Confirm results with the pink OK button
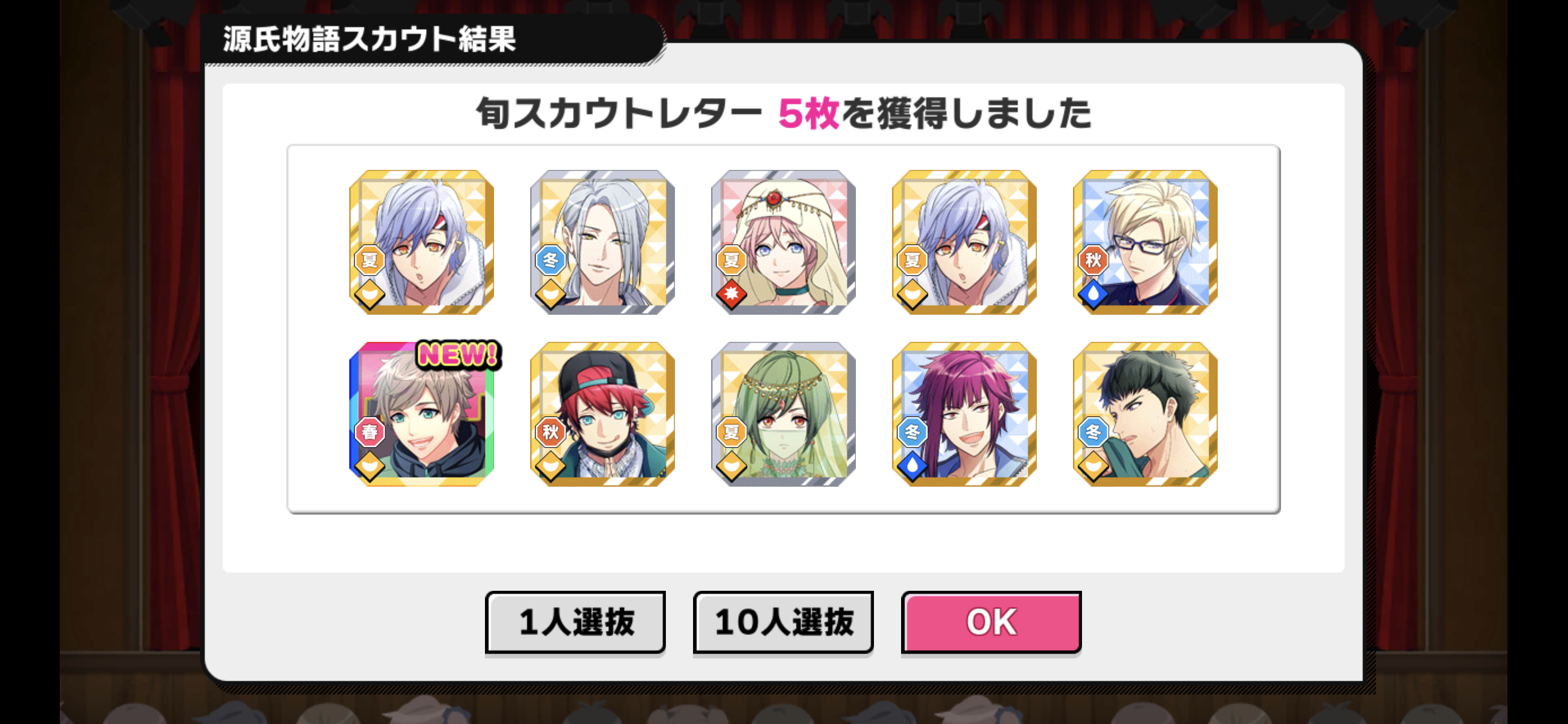Image resolution: width=1568 pixels, height=724 pixels. tap(991, 622)
